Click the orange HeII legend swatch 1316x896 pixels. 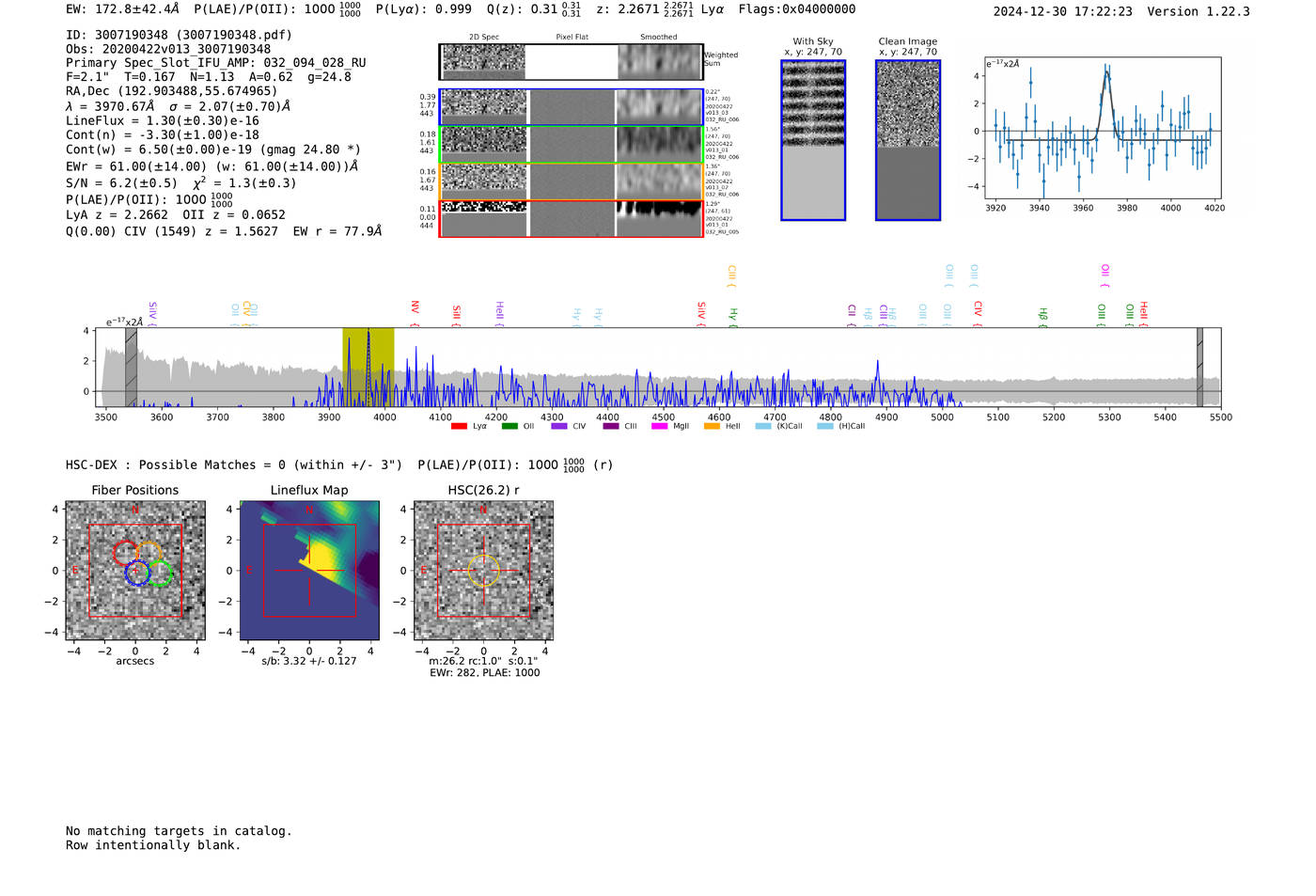[712, 426]
